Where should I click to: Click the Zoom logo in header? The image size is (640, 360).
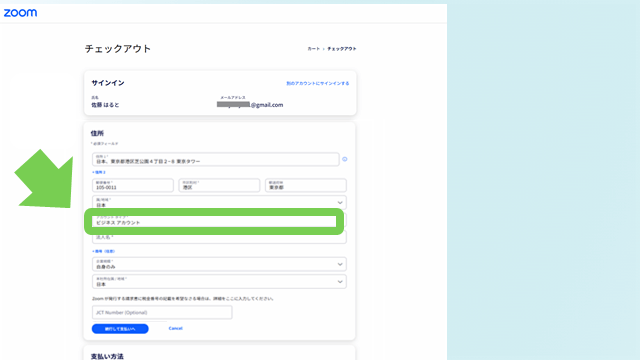pyautogui.click(x=20, y=13)
